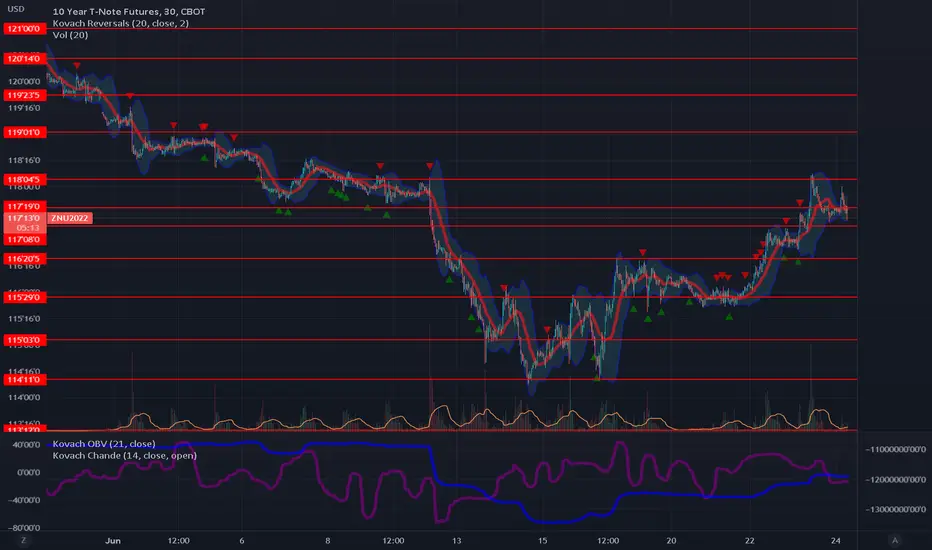This screenshot has height=550, width=932.
Task: Click the 121'00'0 red price level label
Action: tap(24, 29)
